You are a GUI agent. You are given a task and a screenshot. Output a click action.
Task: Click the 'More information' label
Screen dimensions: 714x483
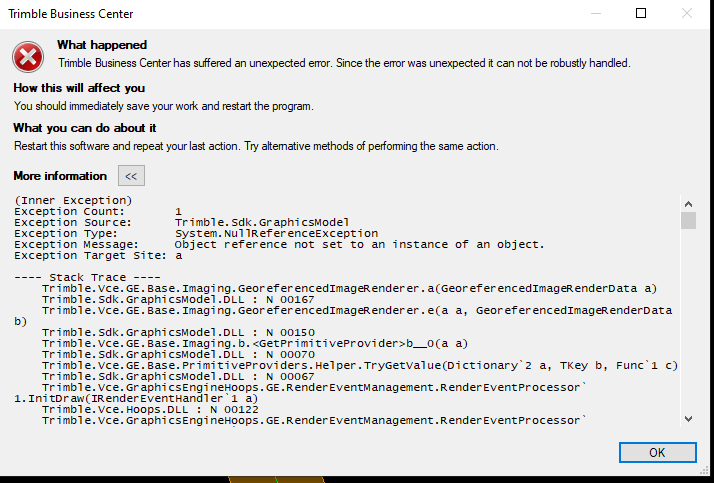coord(60,176)
